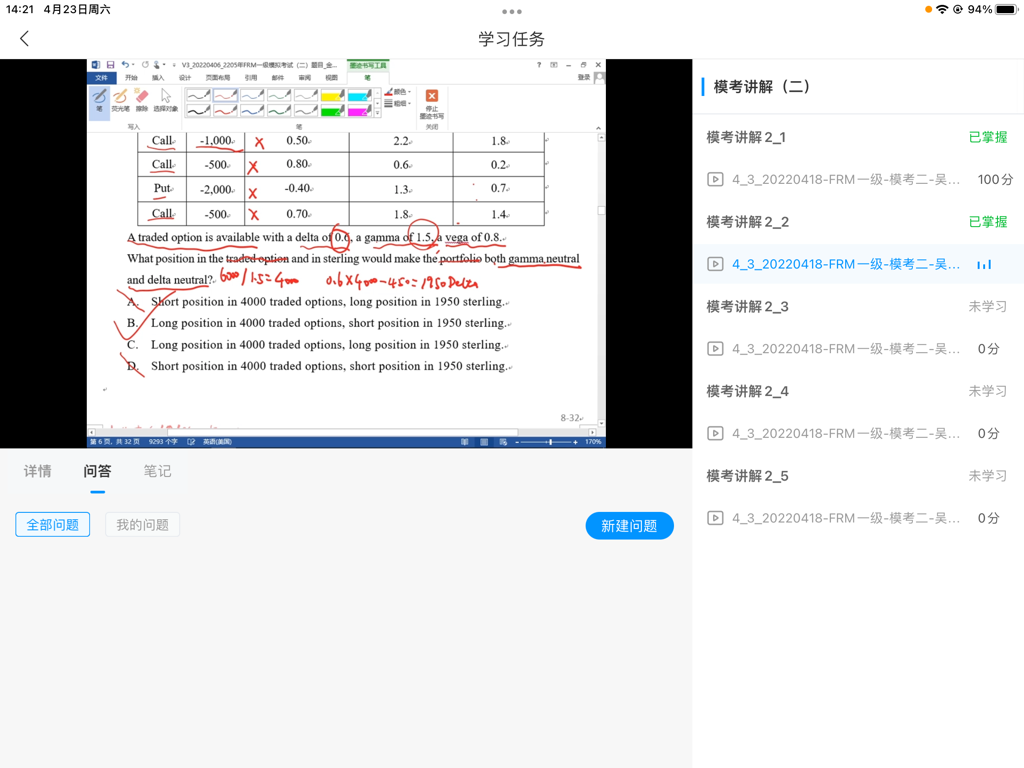
Task: Open the 页面布局 ribbon tab
Action: pyautogui.click(x=218, y=78)
